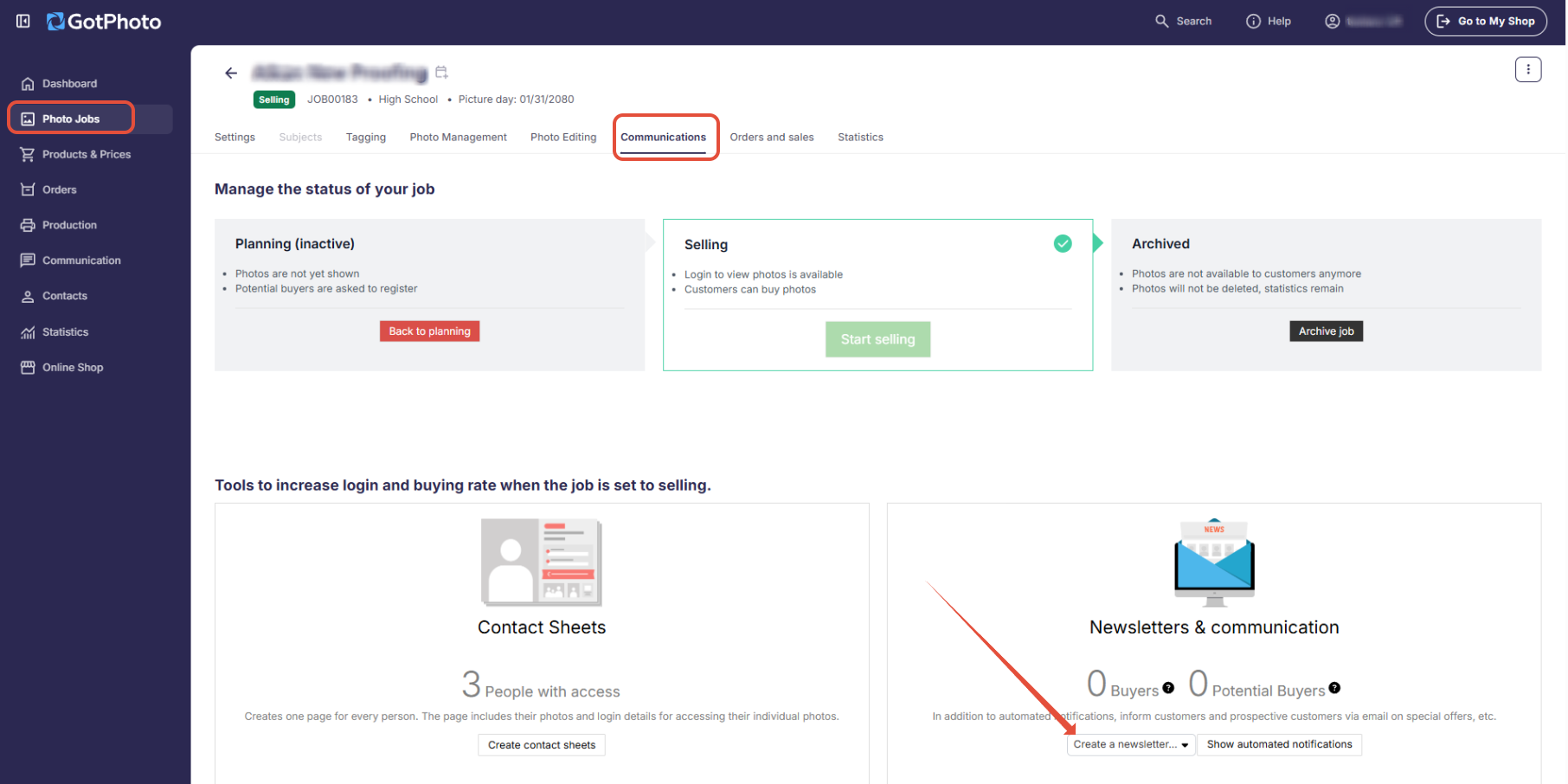Open Orders in the sidebar
Image resolution: width=1568 pixels, height=784 pixels.
(59, 190)
